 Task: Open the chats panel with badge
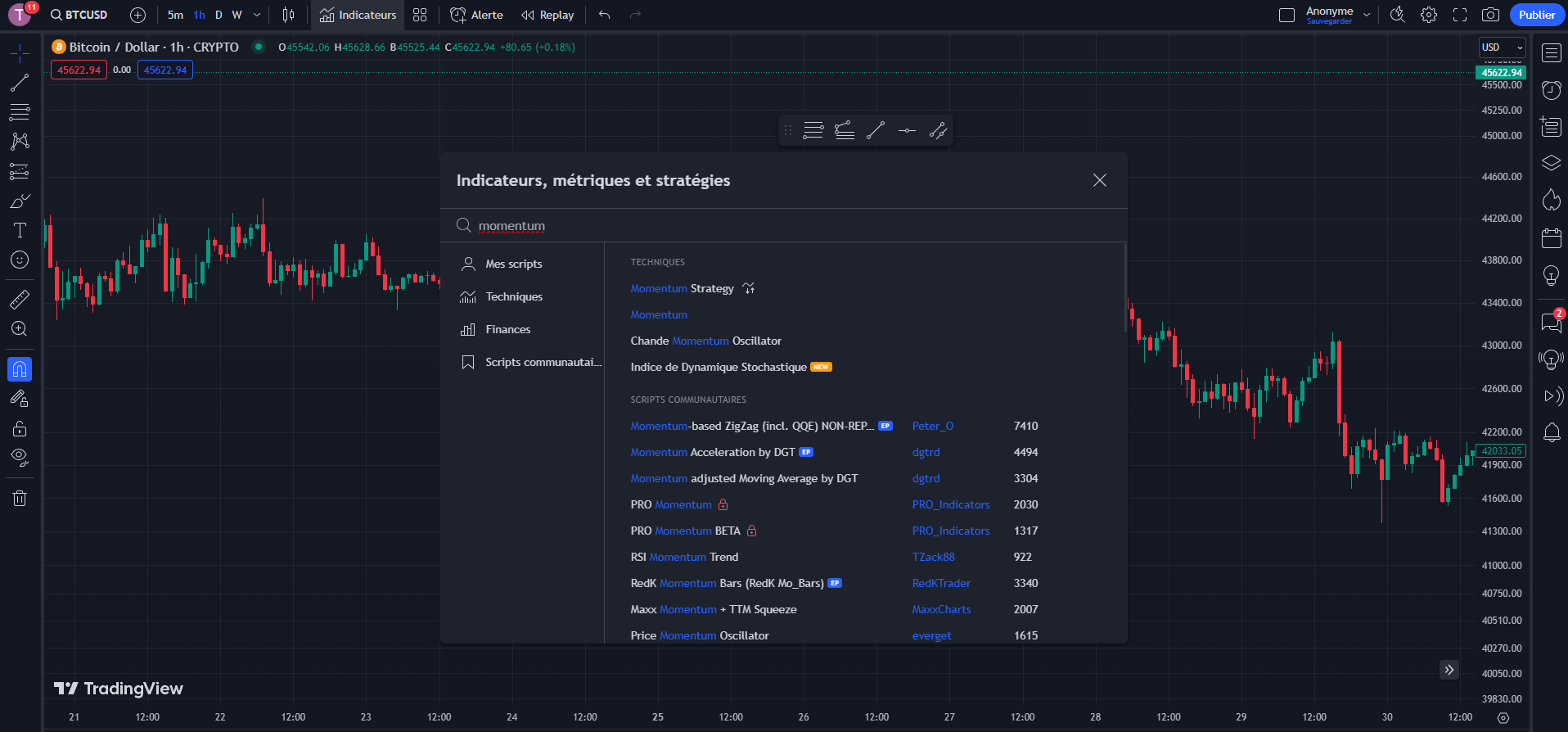pyautogui.click(x=1551, y=322)
